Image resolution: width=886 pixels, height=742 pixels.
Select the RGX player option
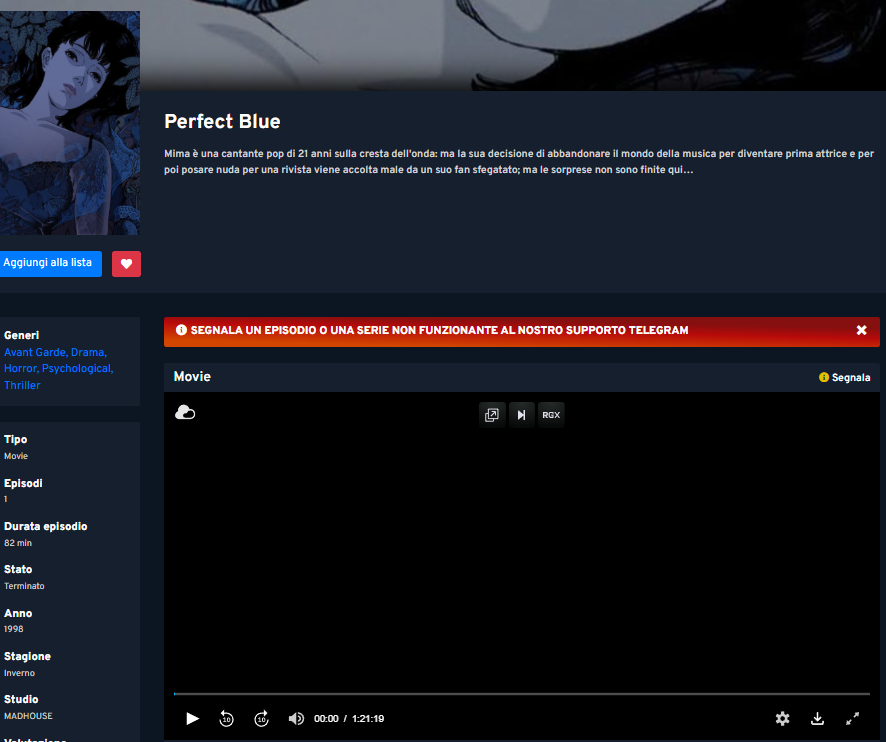pos(551,415)
